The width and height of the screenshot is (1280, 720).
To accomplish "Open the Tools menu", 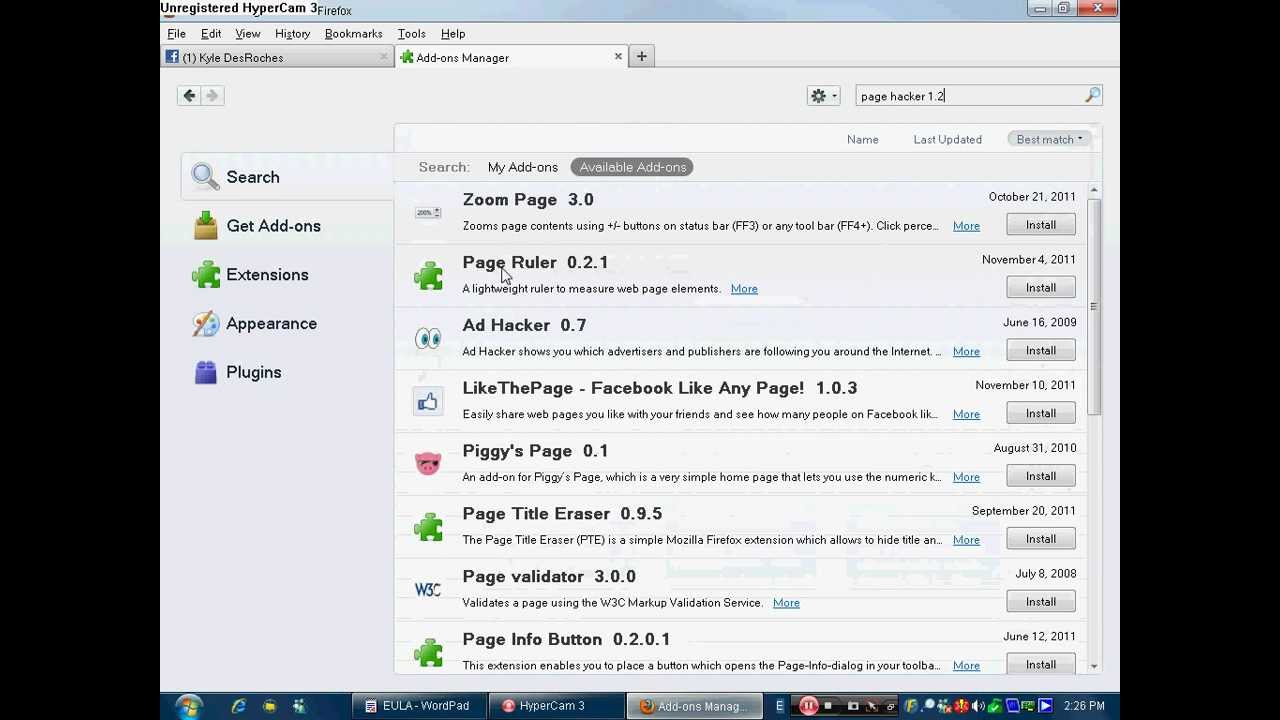I will click(412, 34).
